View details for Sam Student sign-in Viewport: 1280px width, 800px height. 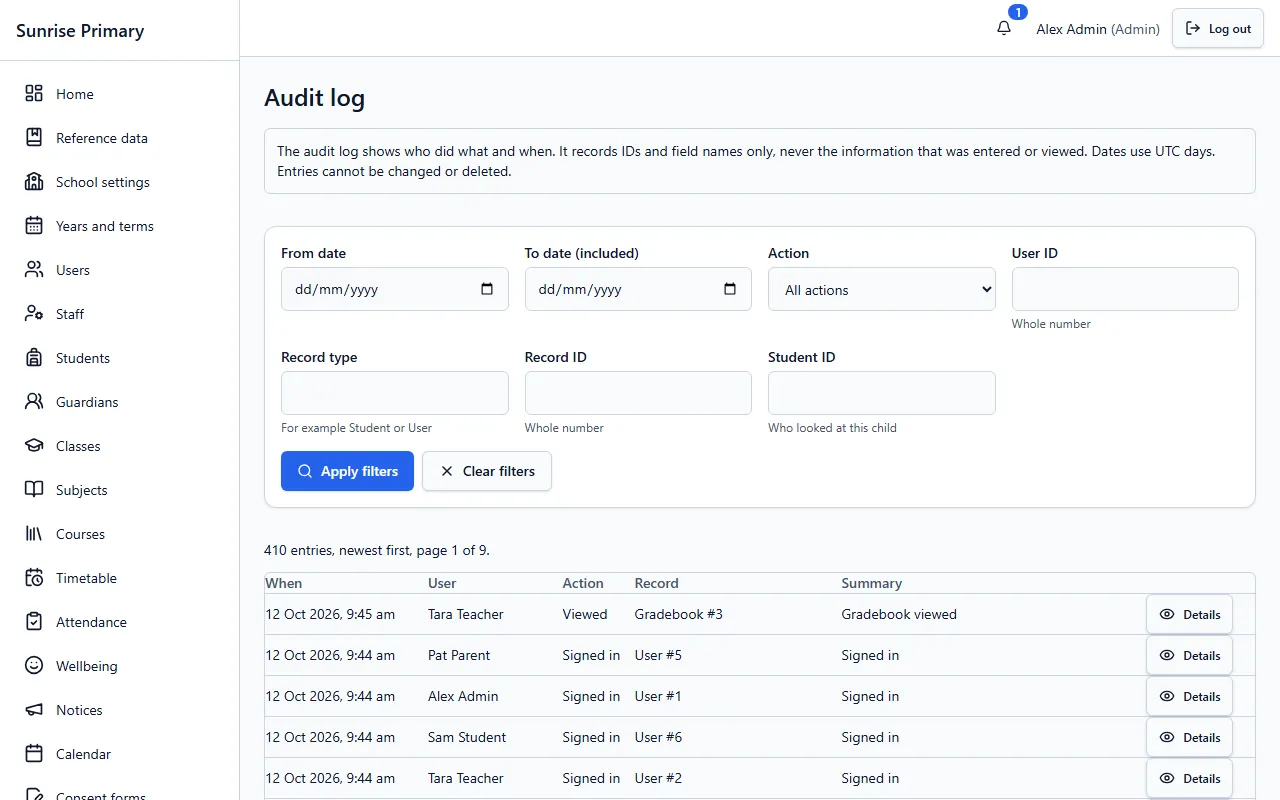1189,737
